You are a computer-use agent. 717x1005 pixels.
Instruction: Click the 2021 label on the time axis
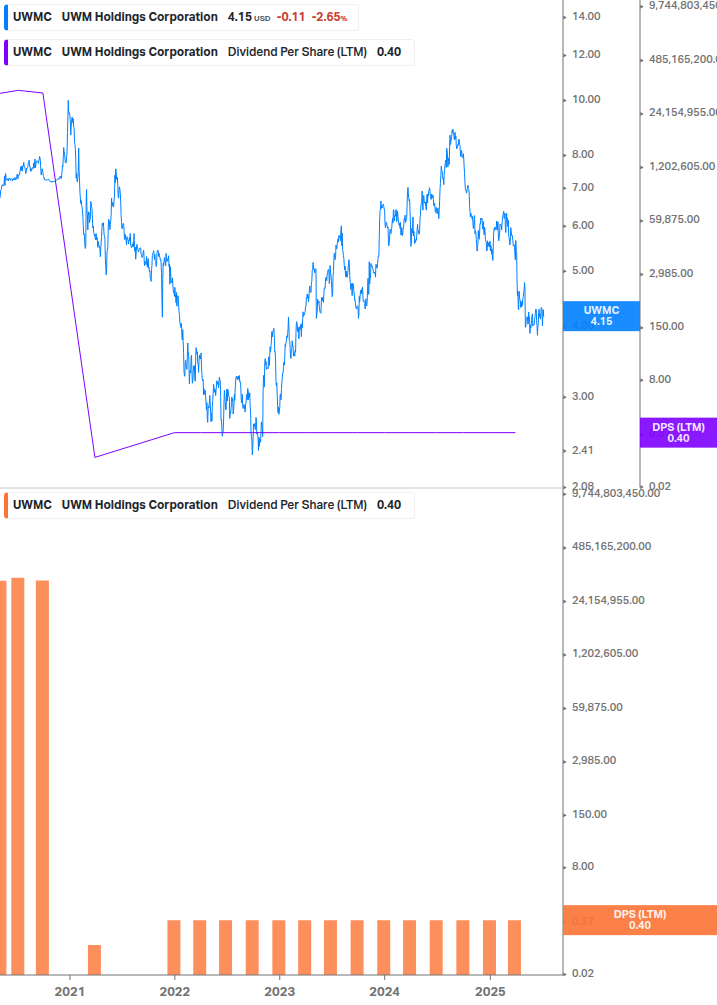click(69, 992)
